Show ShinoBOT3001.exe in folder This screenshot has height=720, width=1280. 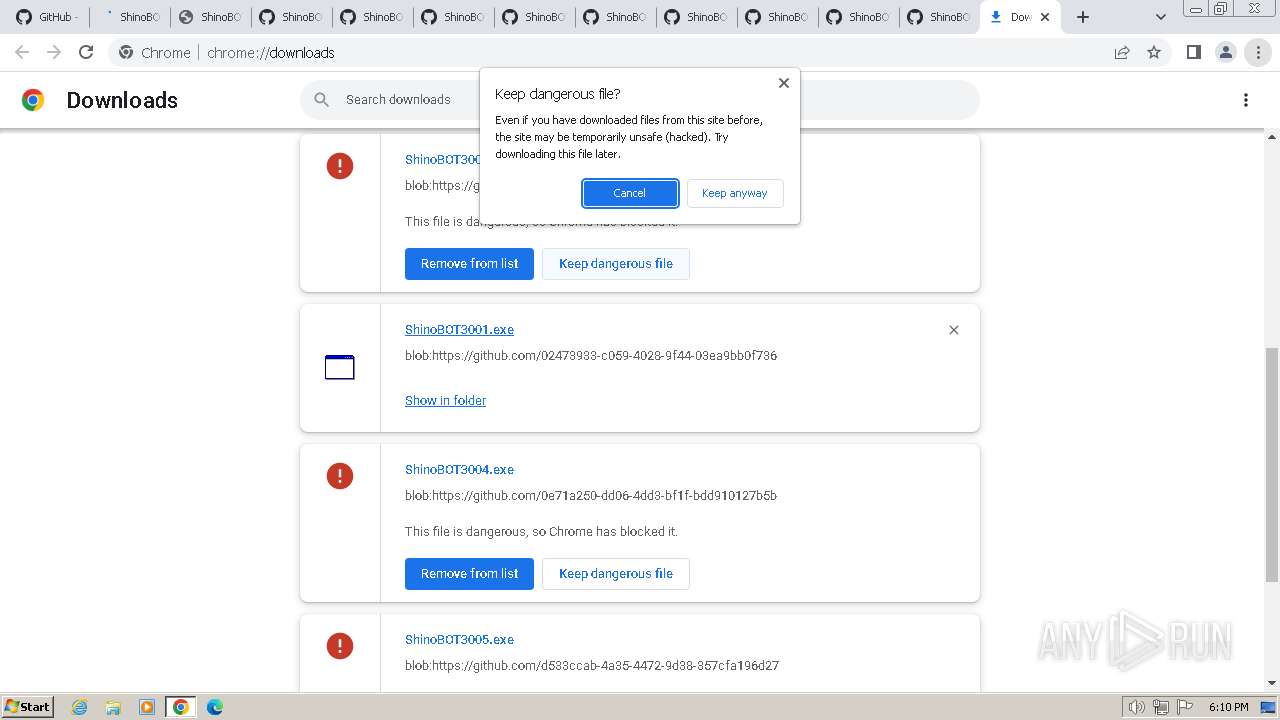[x=445, y=400]
